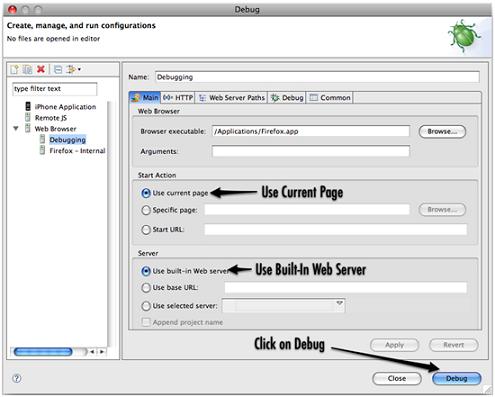Click the Remote JS tree icon
495x397 pixels.
pyautogui.click(x=28, y=117)
